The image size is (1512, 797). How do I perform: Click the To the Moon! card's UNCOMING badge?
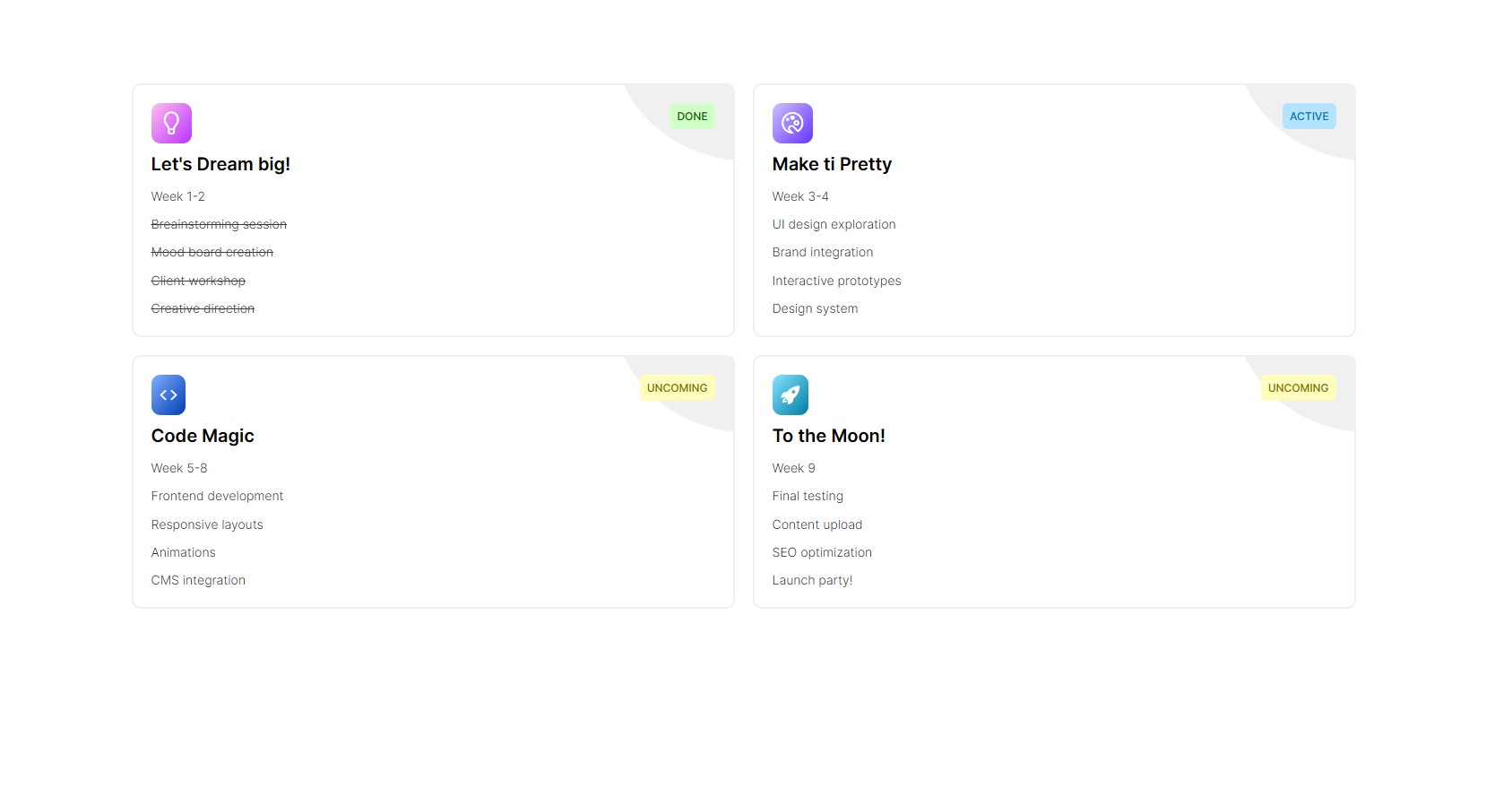[x=1298, y=388]
